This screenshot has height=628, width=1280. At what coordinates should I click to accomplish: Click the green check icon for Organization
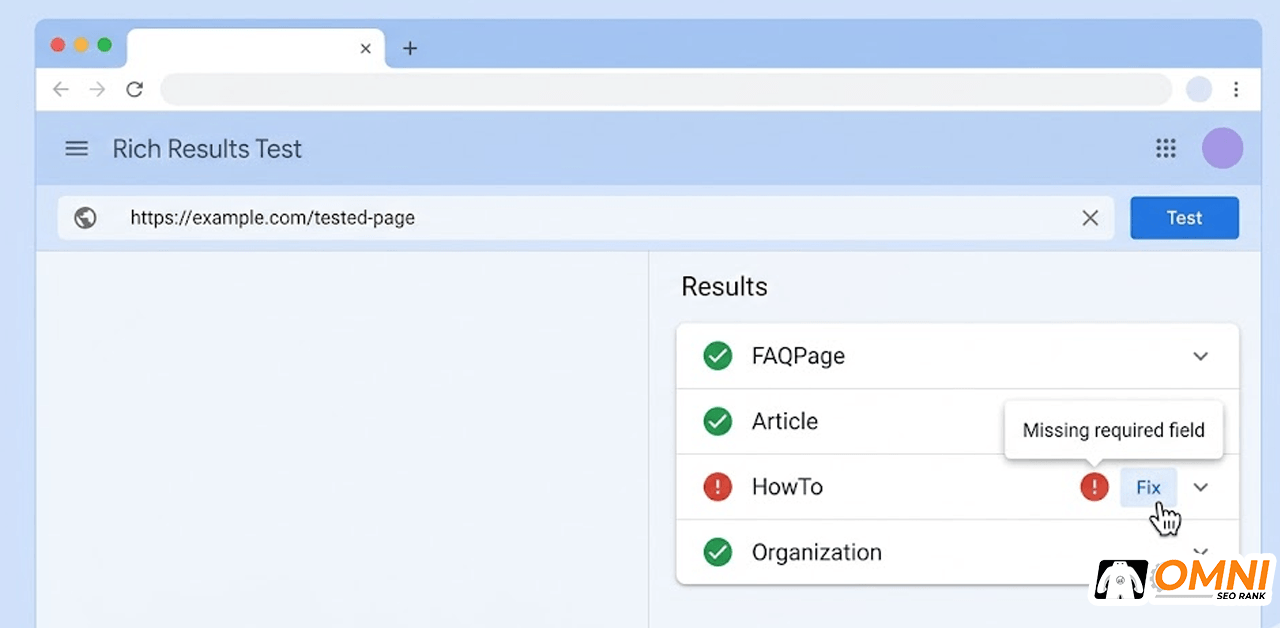pyautogui.click(x=718, y=552)
